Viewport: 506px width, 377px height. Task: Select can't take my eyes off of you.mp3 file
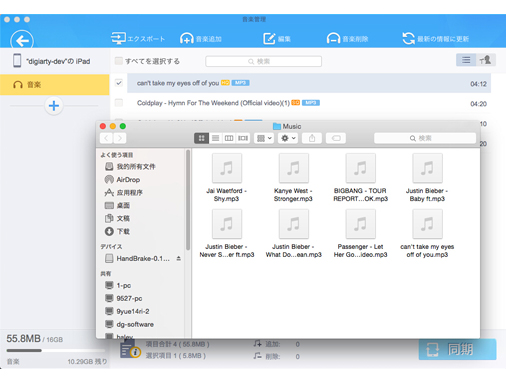[427, 234]
